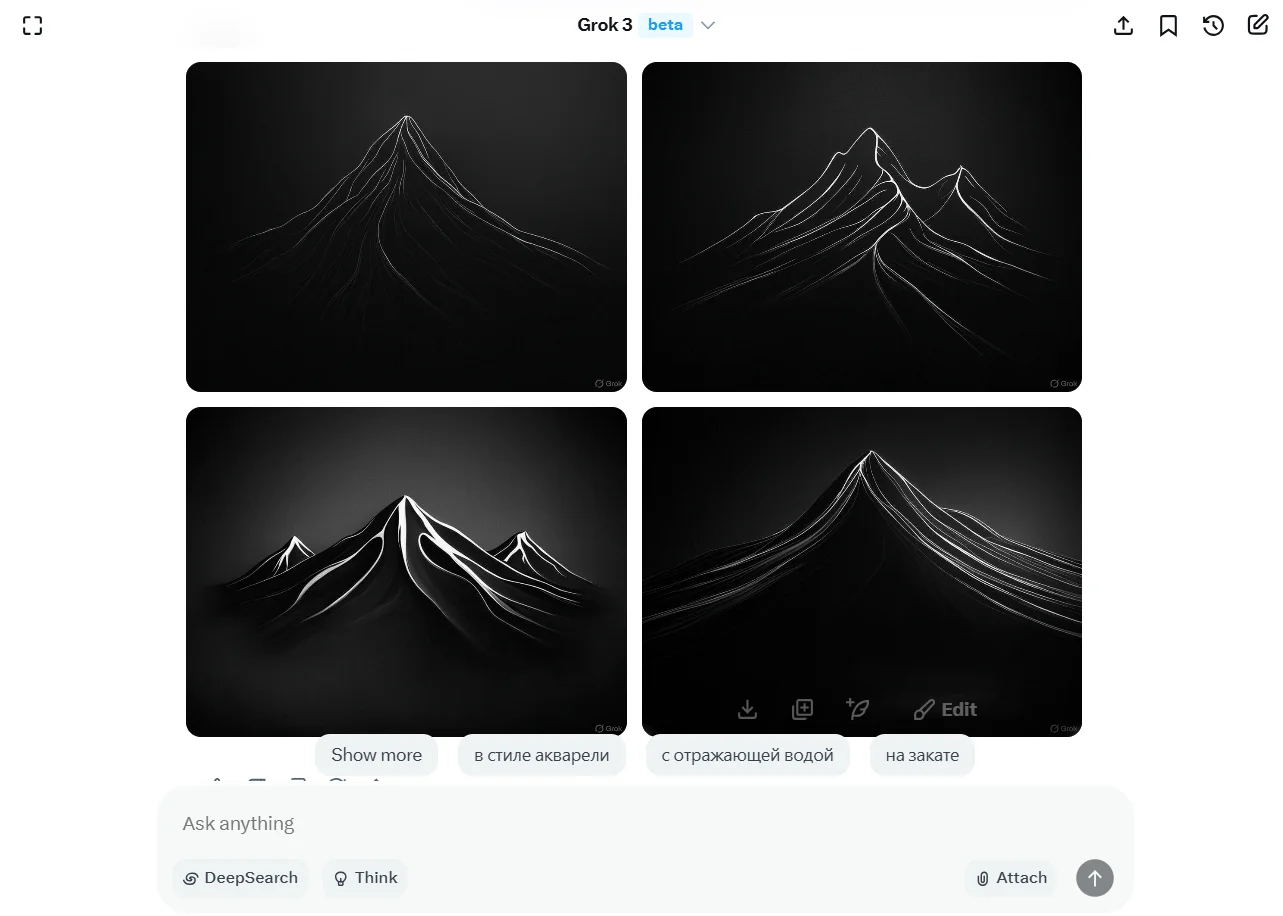Start a new chat with compose icon

tap(1258, 25)
